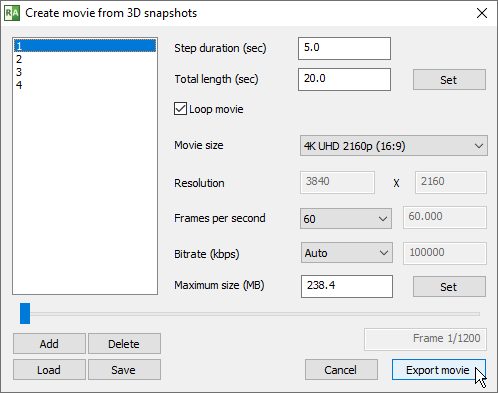The image size is (498, 393).
Task: Select snapshot 3 in the list
Action: point(85,72)
